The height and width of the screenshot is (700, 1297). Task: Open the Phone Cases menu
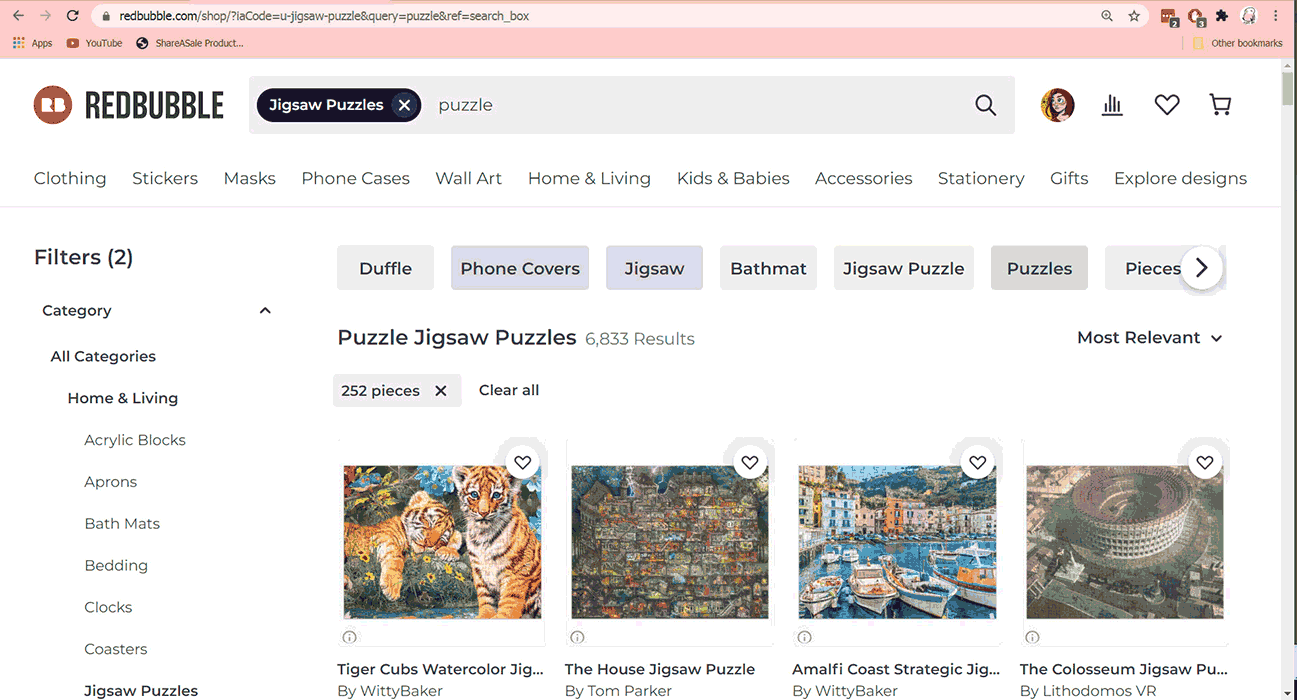click(x=356, y=178)
